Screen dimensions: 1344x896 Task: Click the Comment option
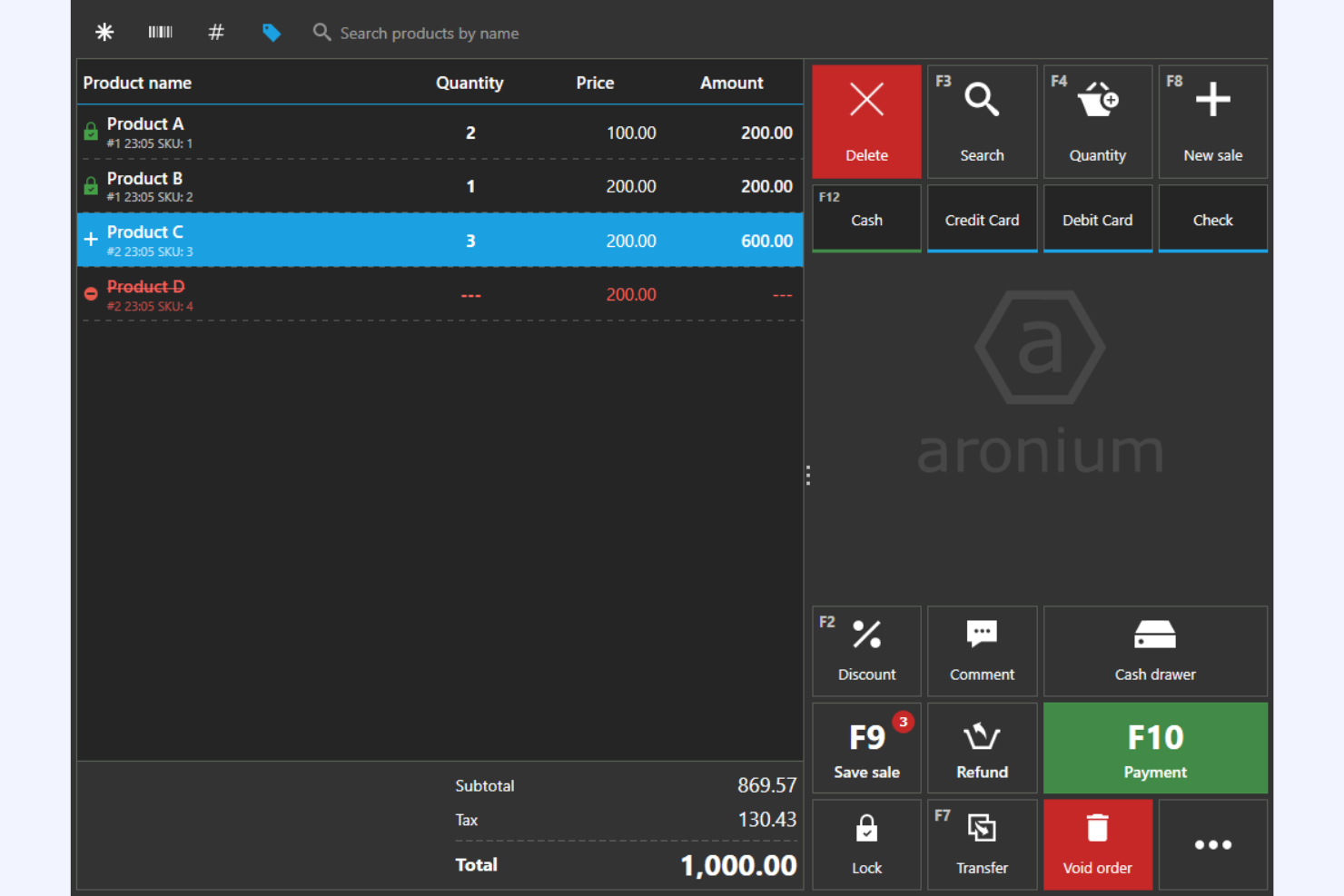(x=982, y=651)
